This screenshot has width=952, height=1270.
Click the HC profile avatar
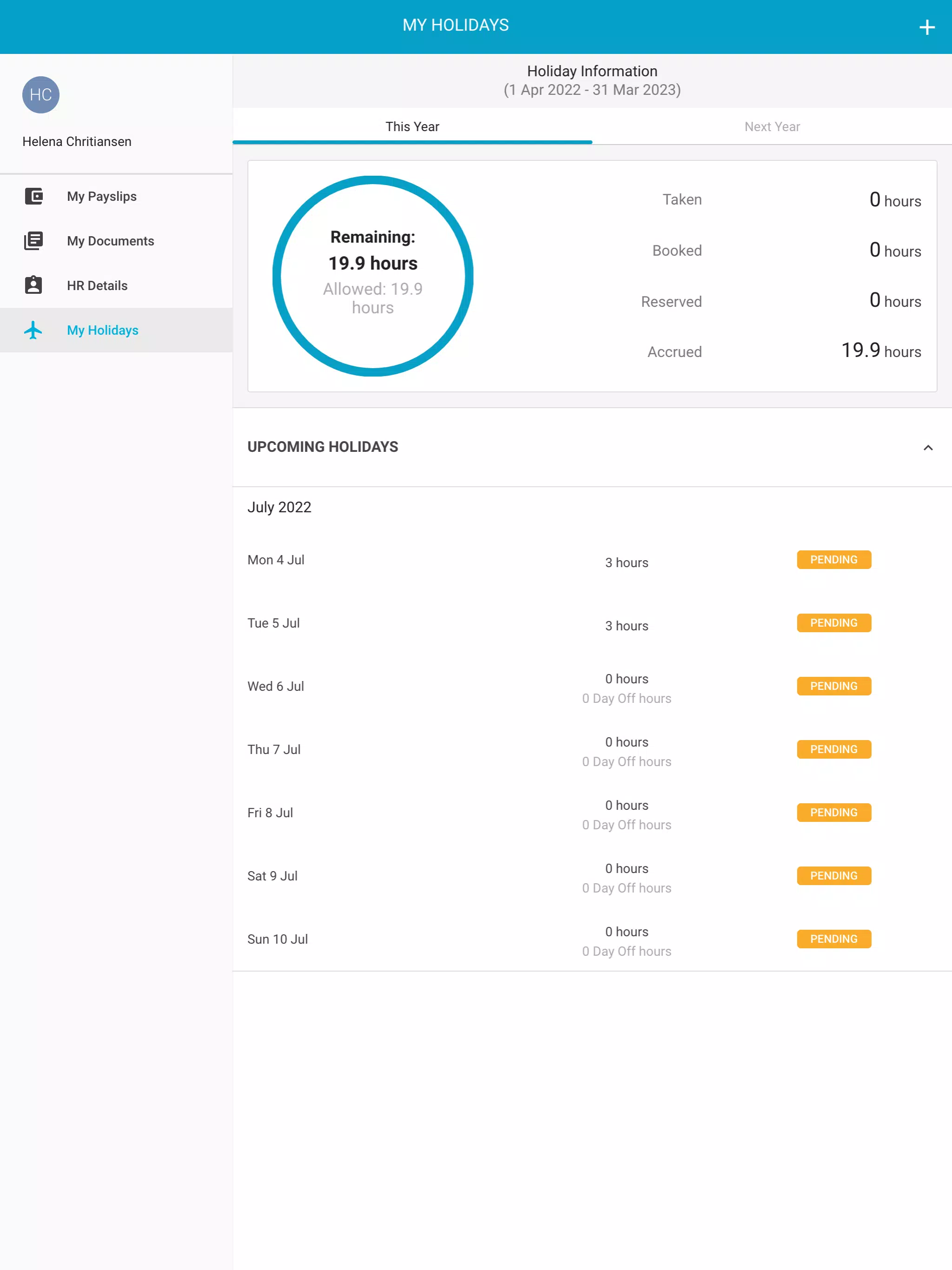41,95
